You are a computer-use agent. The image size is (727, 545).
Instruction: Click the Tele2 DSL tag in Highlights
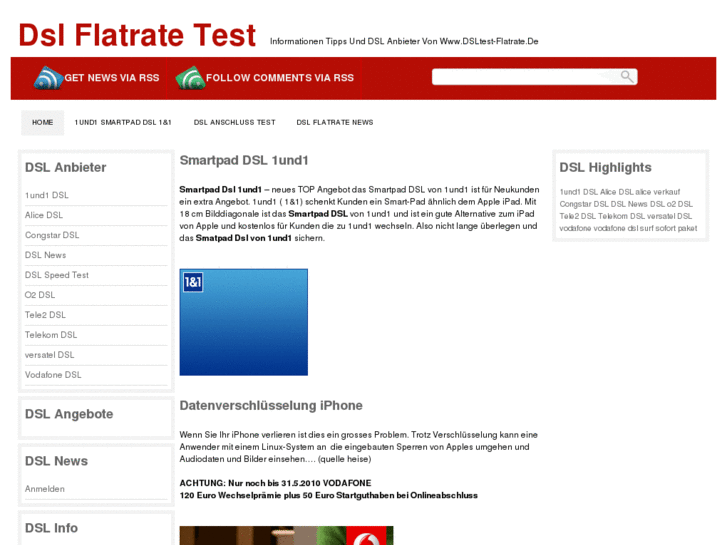tap(577, 216)
